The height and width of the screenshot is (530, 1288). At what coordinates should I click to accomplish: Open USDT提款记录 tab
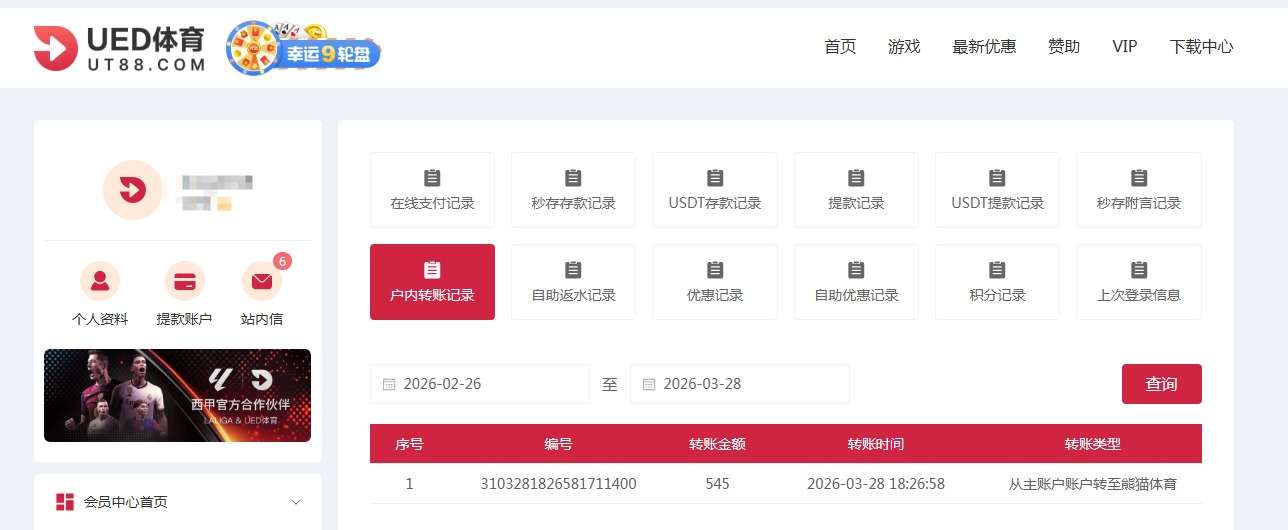[x=997, y=190]
